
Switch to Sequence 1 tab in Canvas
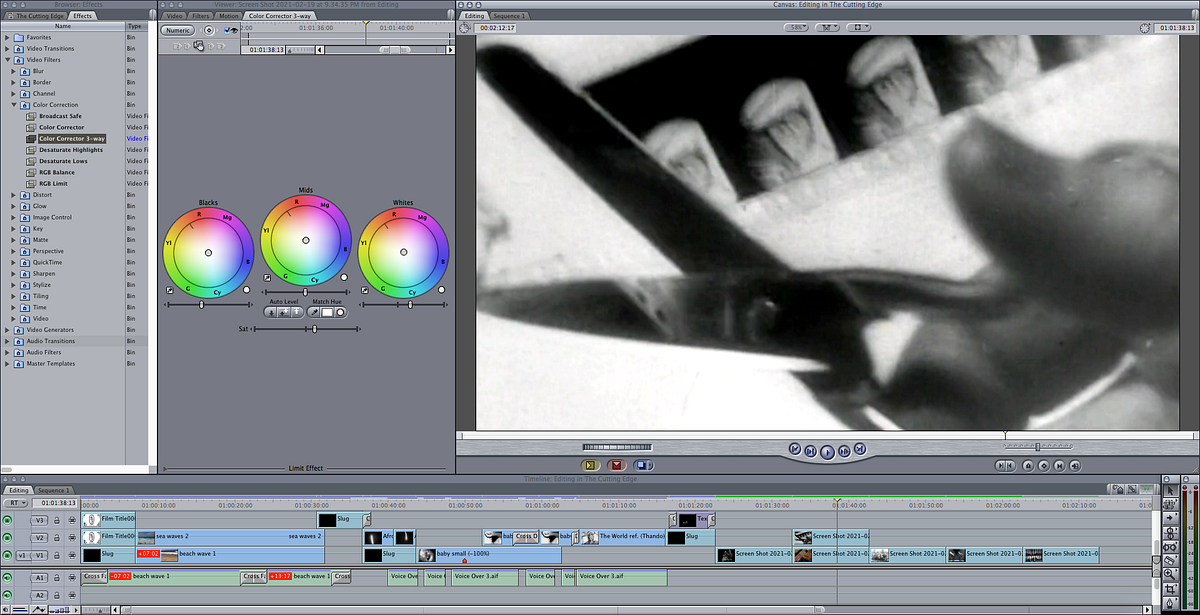pyautogui.click(x=509, y=17)
